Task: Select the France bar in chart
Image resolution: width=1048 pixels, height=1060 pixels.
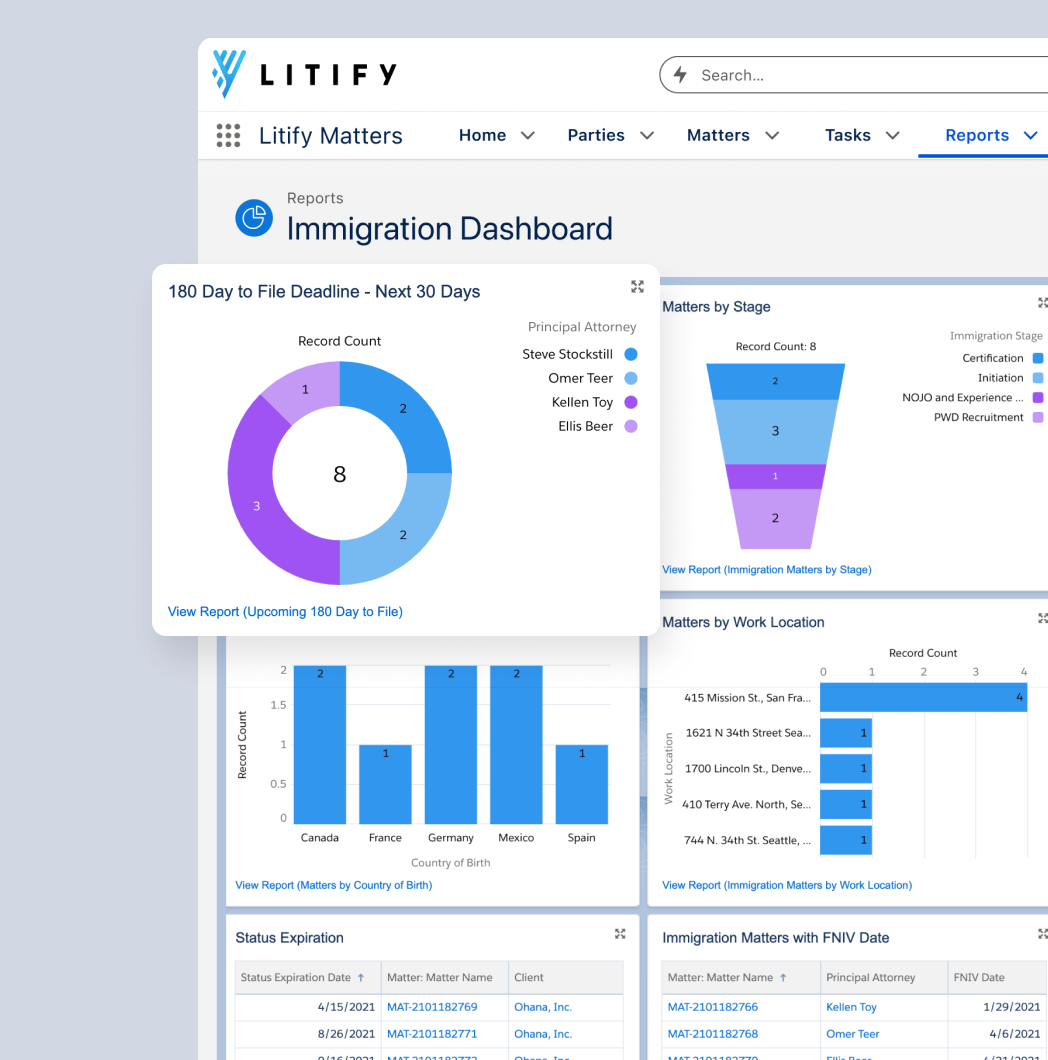Action: coord(385,784)
